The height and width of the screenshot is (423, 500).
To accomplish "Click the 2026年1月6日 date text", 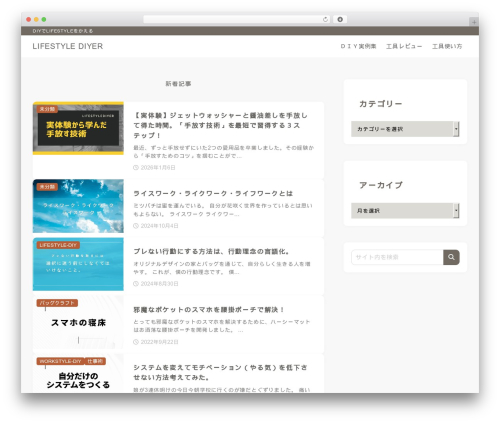I will 158,167.
